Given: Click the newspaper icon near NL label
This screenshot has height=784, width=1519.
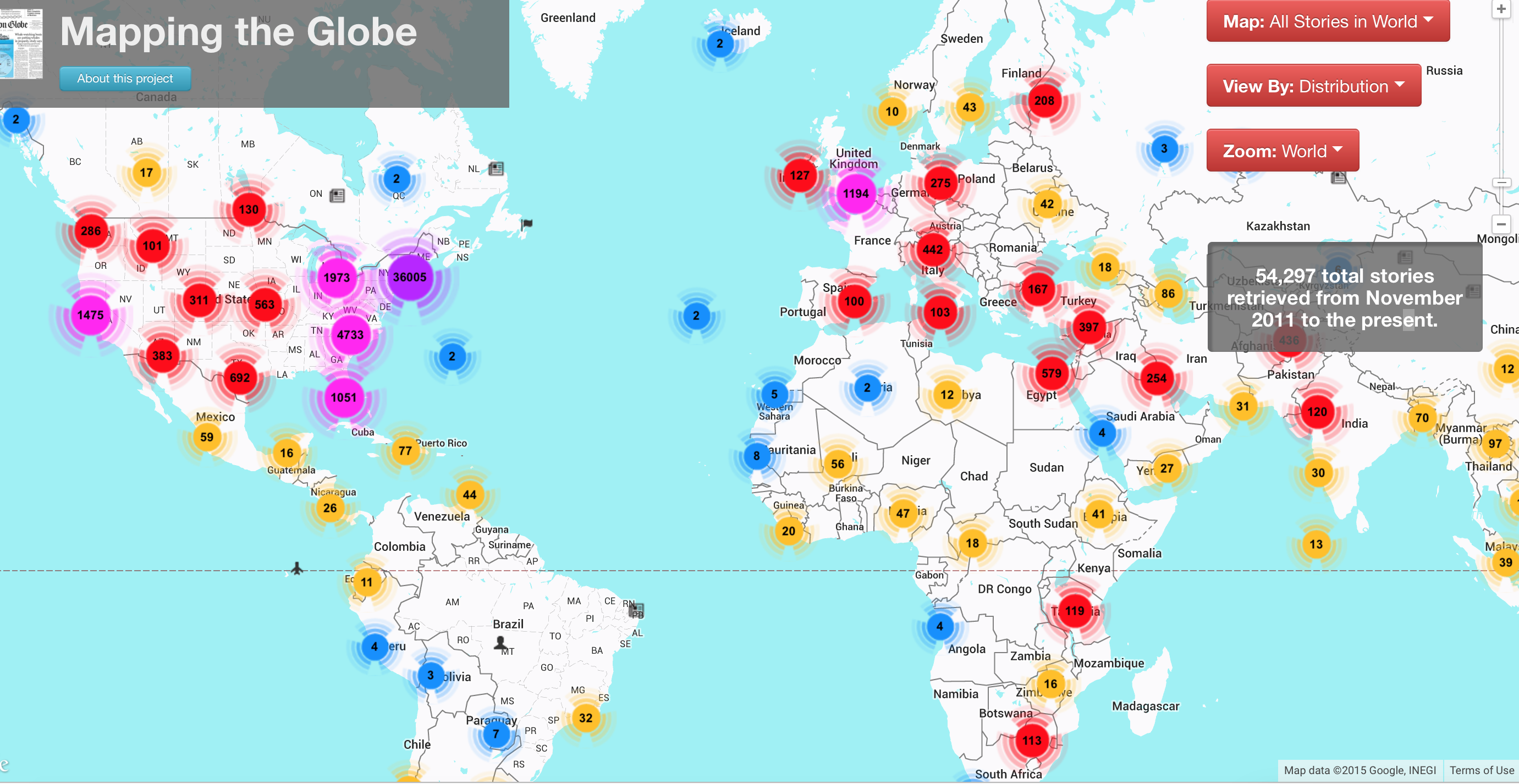Looking at the screenshot, I should (x=497, y=169).
